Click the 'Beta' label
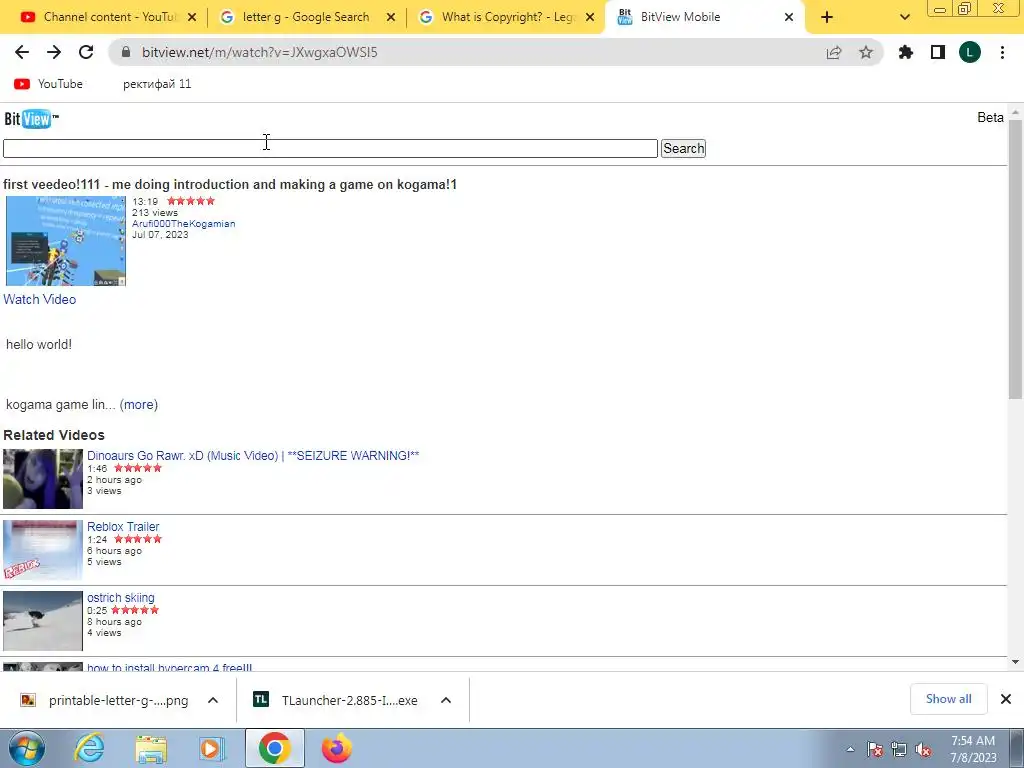The height and width of the screenshot is (768, 1024). (990, 118)
